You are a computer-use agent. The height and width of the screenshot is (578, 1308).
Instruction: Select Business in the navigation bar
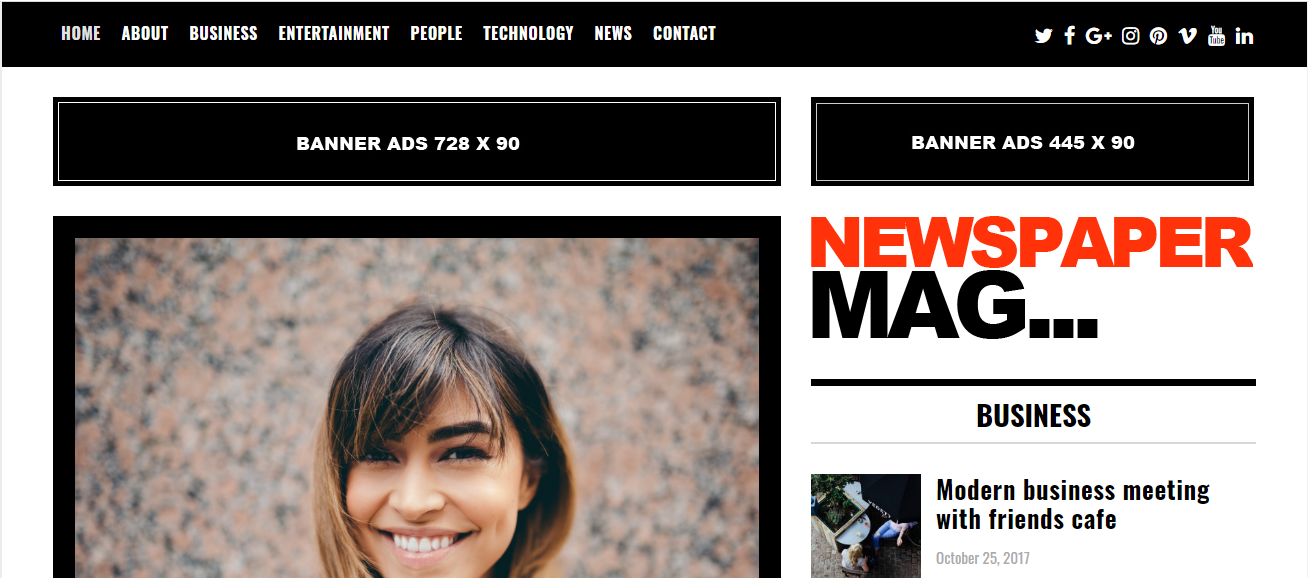[223, 33]
